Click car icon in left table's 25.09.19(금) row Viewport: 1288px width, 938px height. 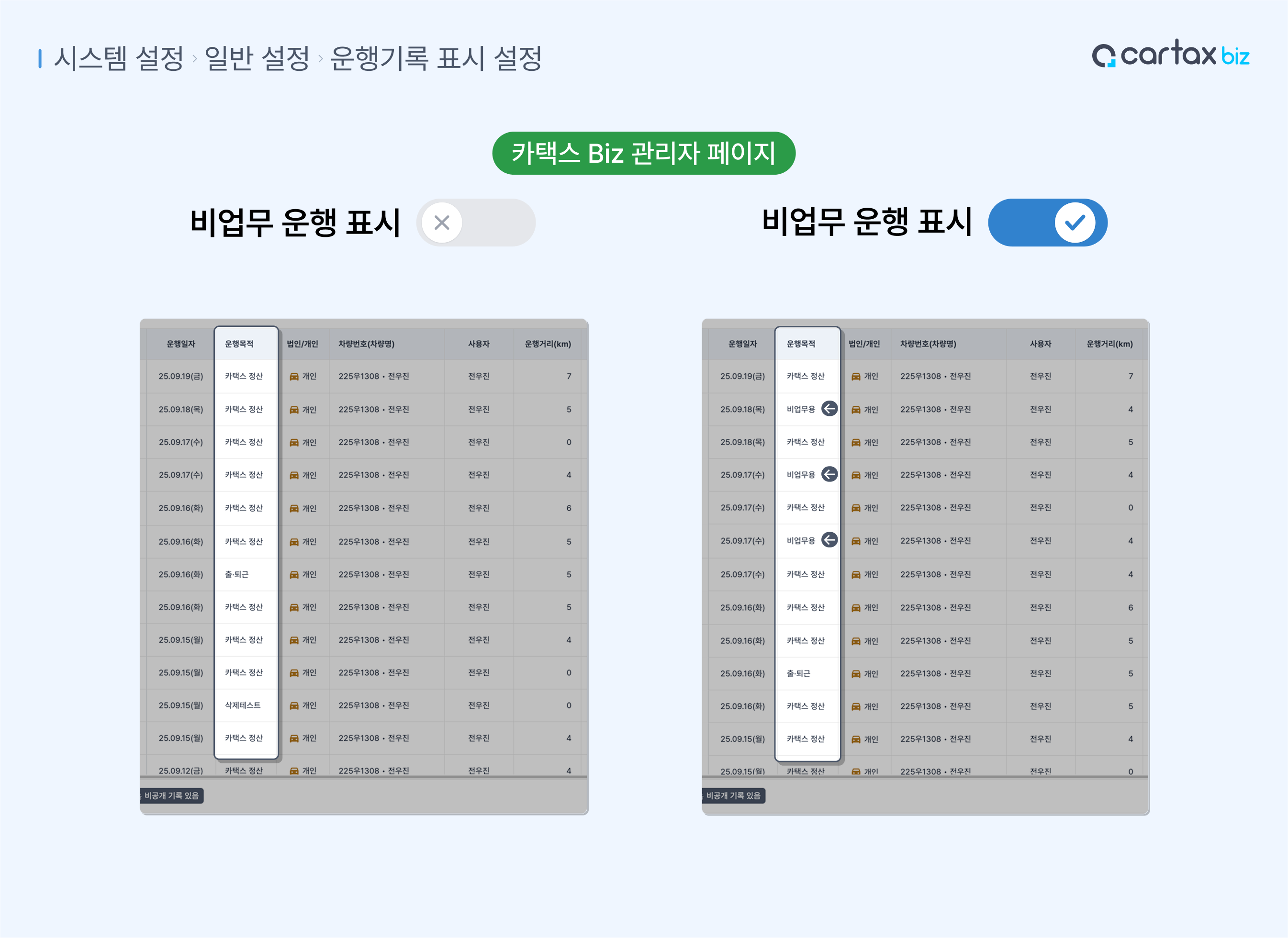click(x=294, y=377)
